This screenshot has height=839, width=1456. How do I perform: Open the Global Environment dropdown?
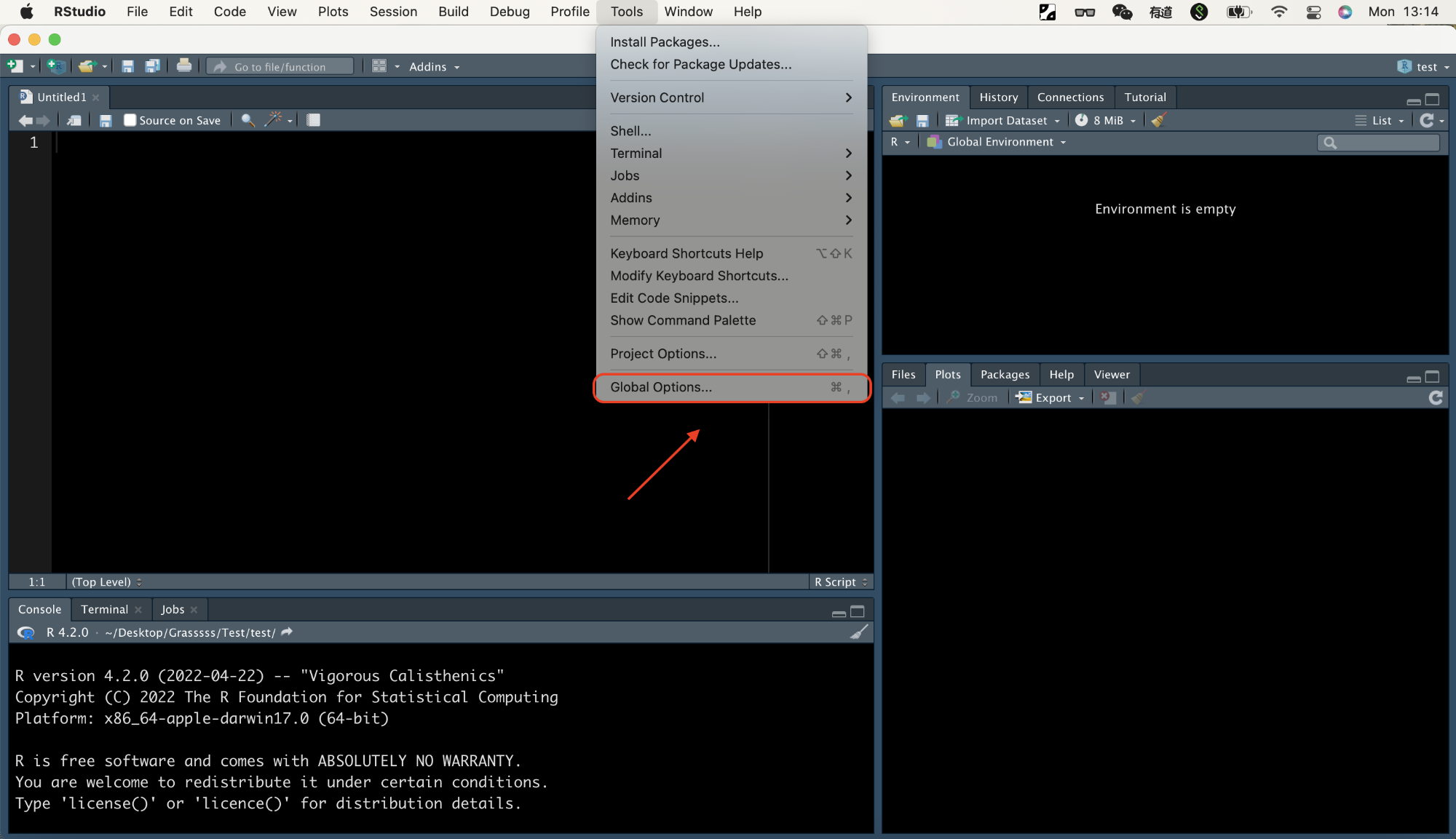click(997, 142)
